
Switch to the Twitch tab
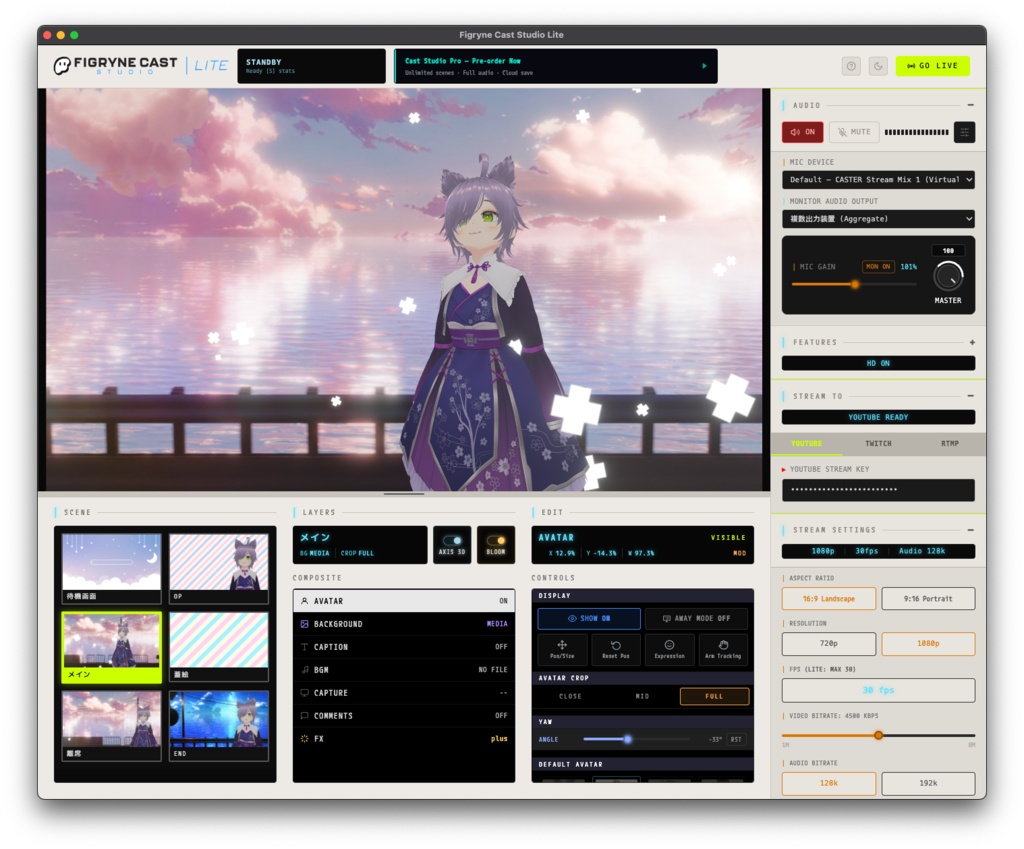(x=878, y=443)
